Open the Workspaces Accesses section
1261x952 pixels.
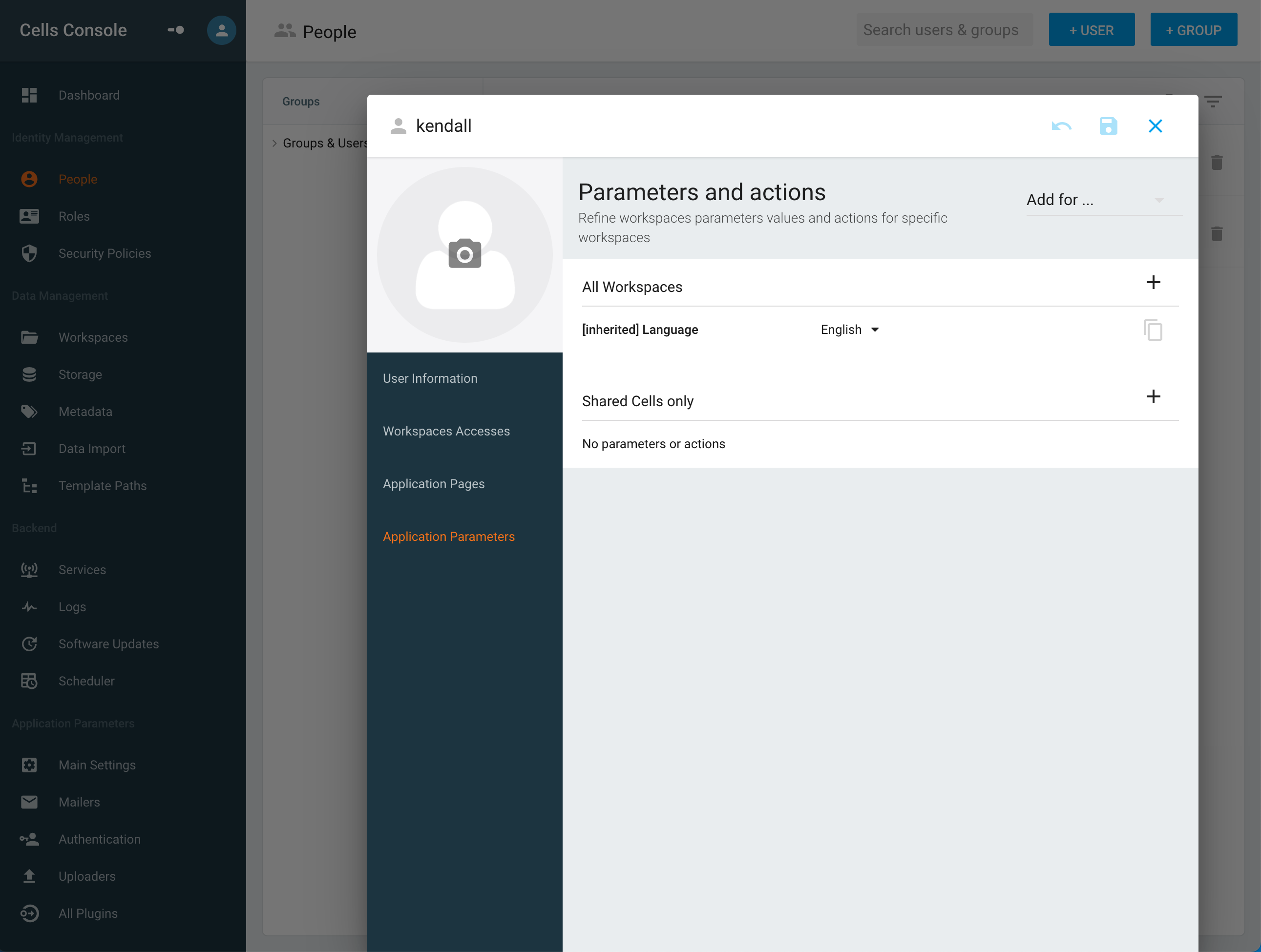tap(446, 431)
